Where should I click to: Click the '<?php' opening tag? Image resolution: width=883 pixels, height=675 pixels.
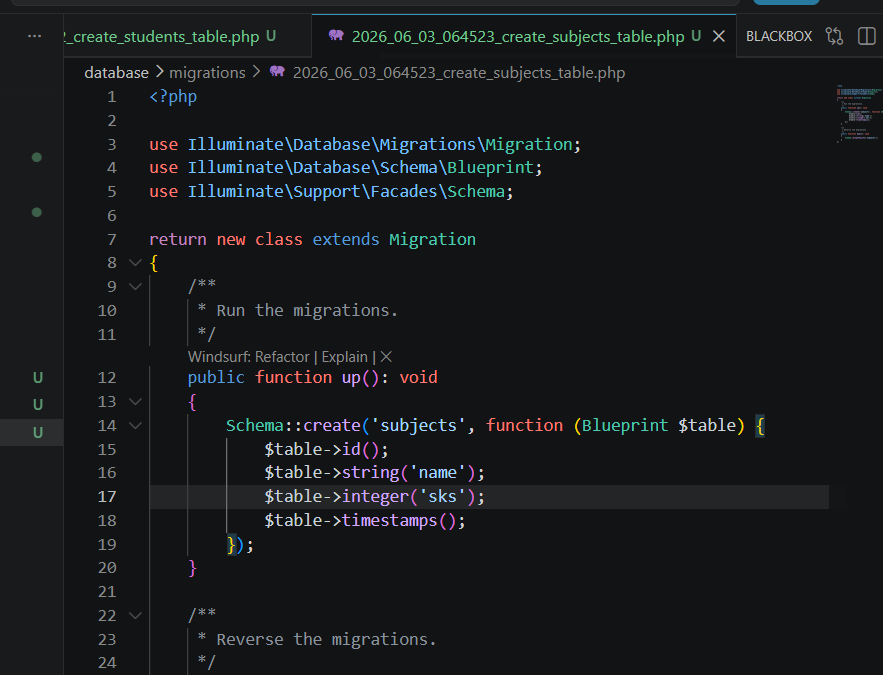[x=173, y=97]
